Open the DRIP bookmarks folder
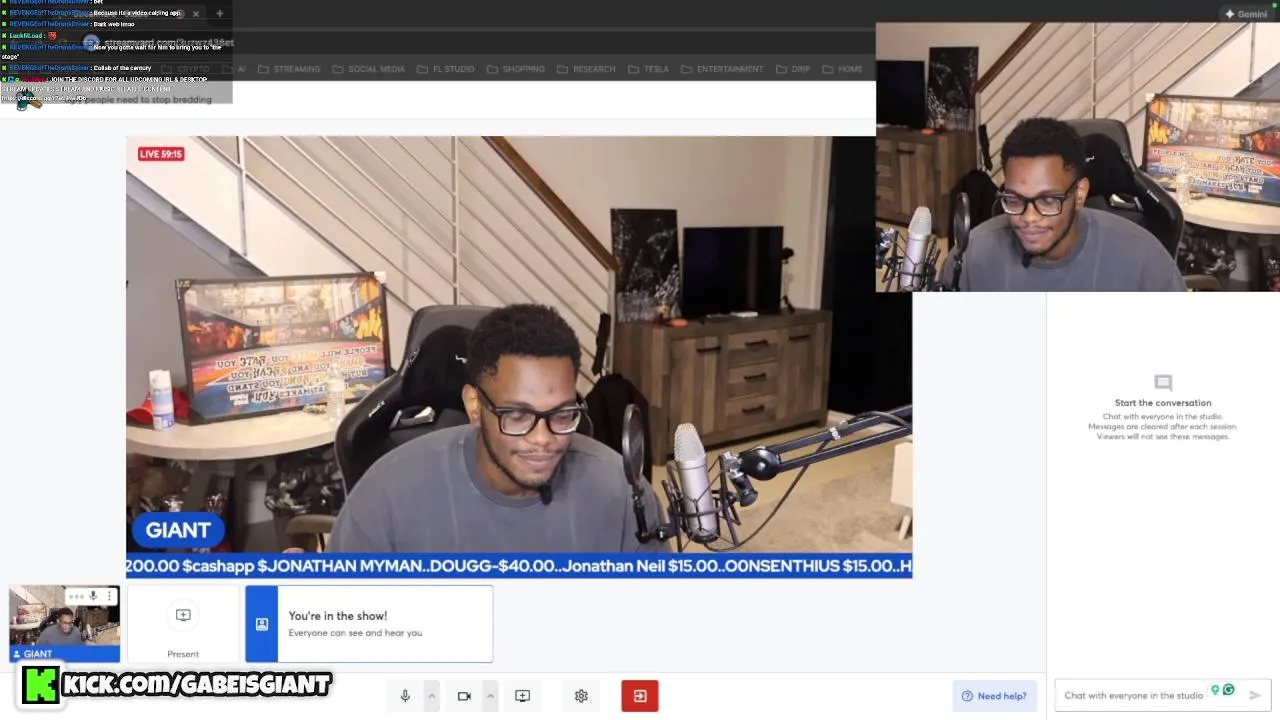This screenshot has width=1280, height=720. tap(792, 69)
